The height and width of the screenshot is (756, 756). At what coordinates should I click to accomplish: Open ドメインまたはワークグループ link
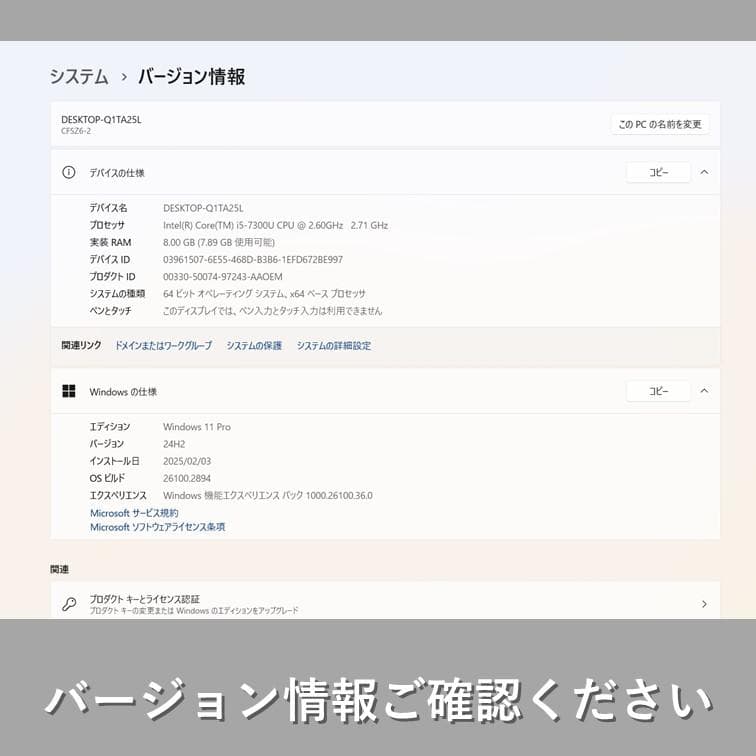coord(163,346)
